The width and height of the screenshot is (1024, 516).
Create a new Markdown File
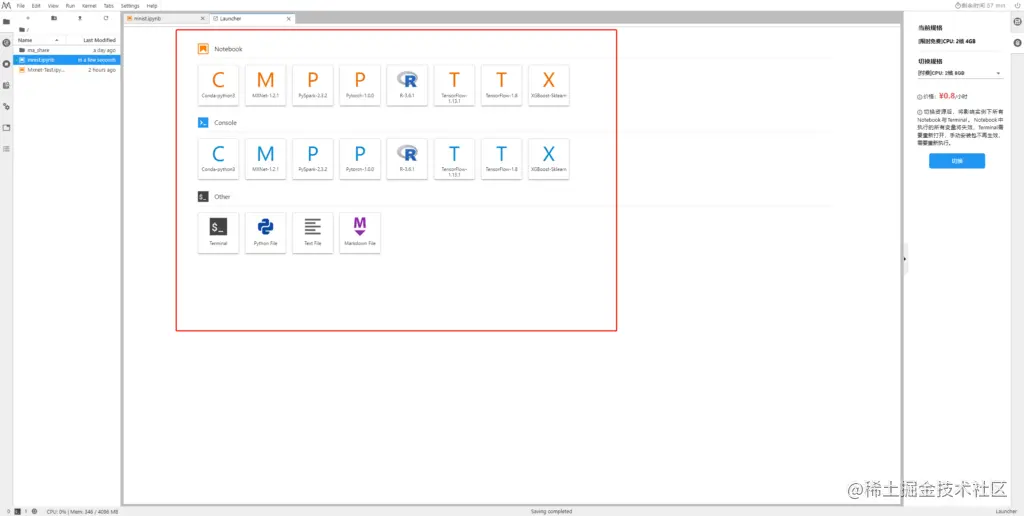(360, 233)
